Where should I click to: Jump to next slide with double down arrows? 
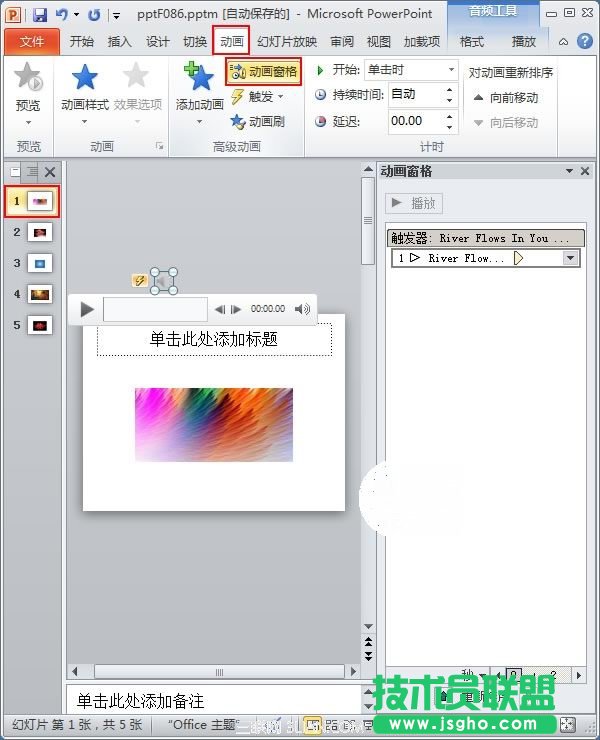pos(368,656)
